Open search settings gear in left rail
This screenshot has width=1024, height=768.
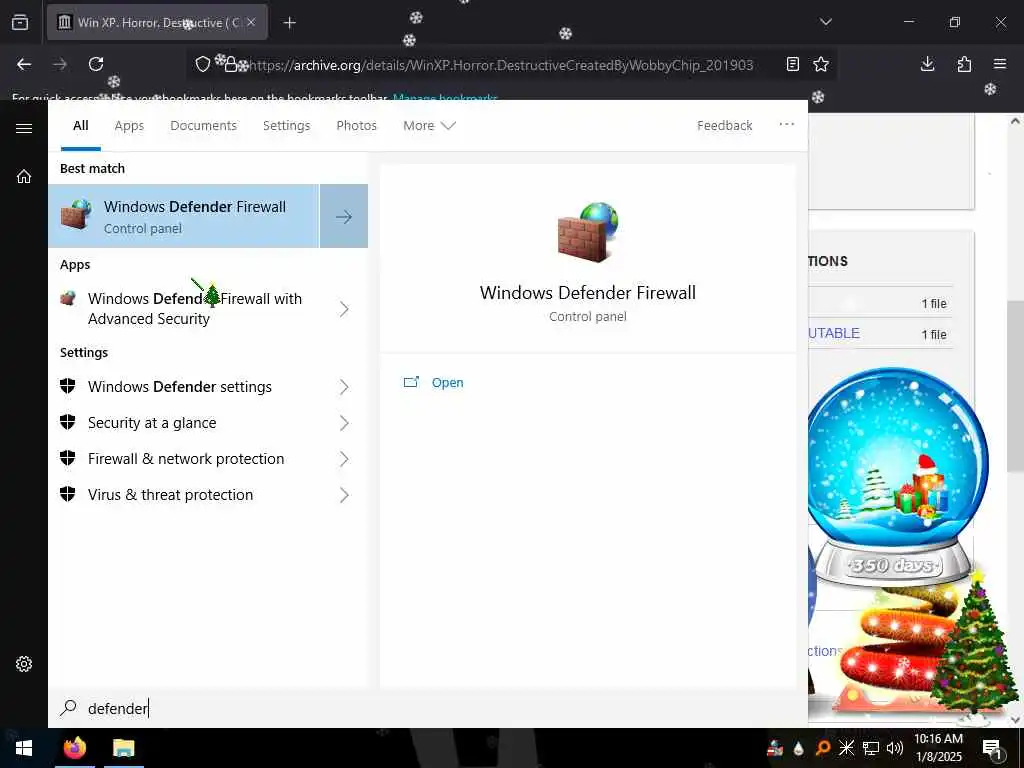click(24, 664)
